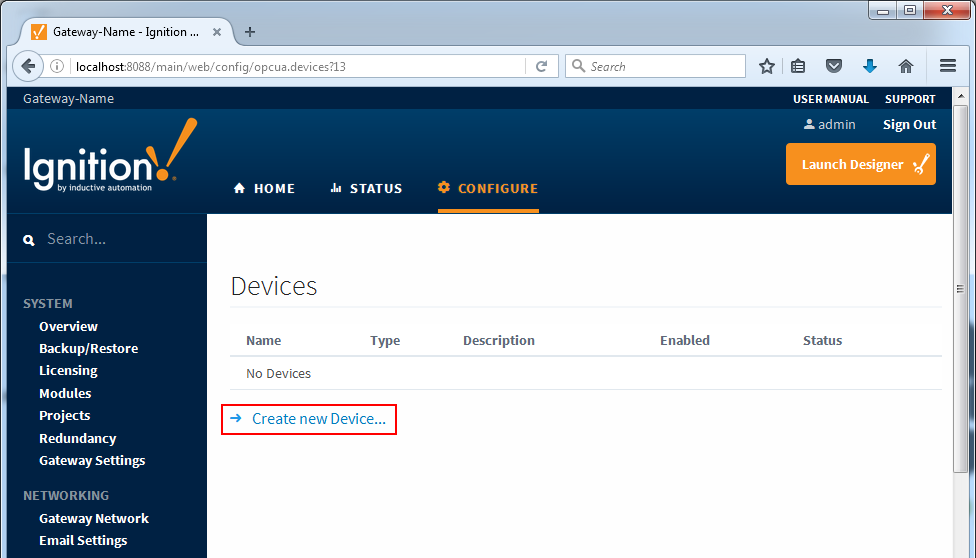This screenshot has width=976, height=558.
Task: Click the Launch Designer button
Action: coord(860,165)
